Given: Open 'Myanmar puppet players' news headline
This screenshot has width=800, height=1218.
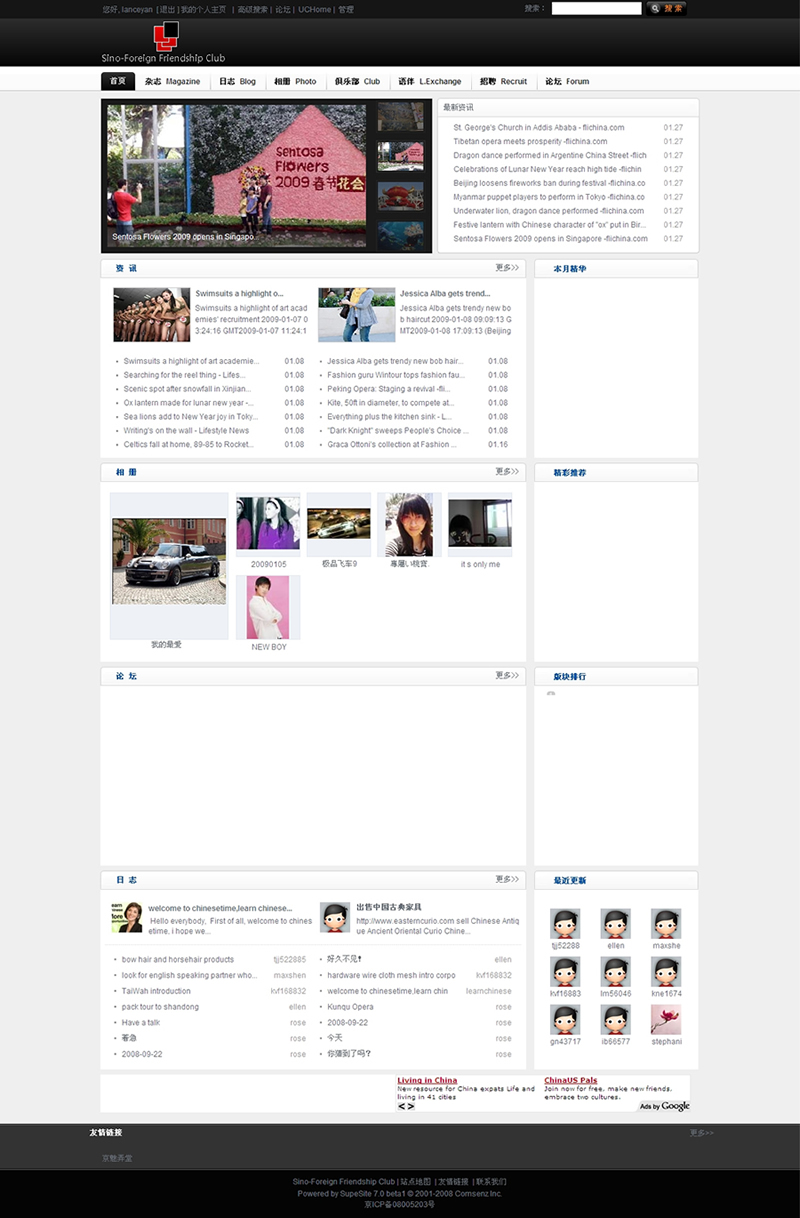Looking at the screenshot, I should [x=549, y=197].
